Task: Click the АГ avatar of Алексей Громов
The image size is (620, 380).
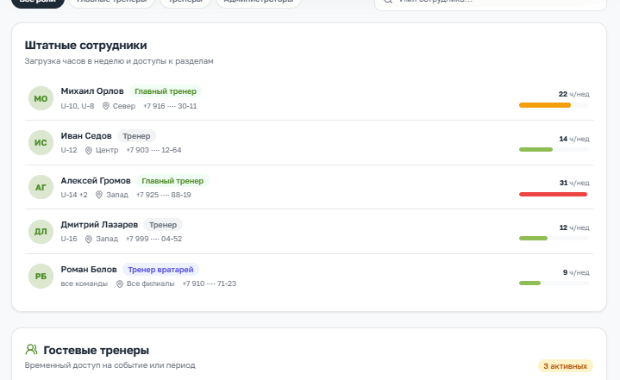Action: point(41,187)
